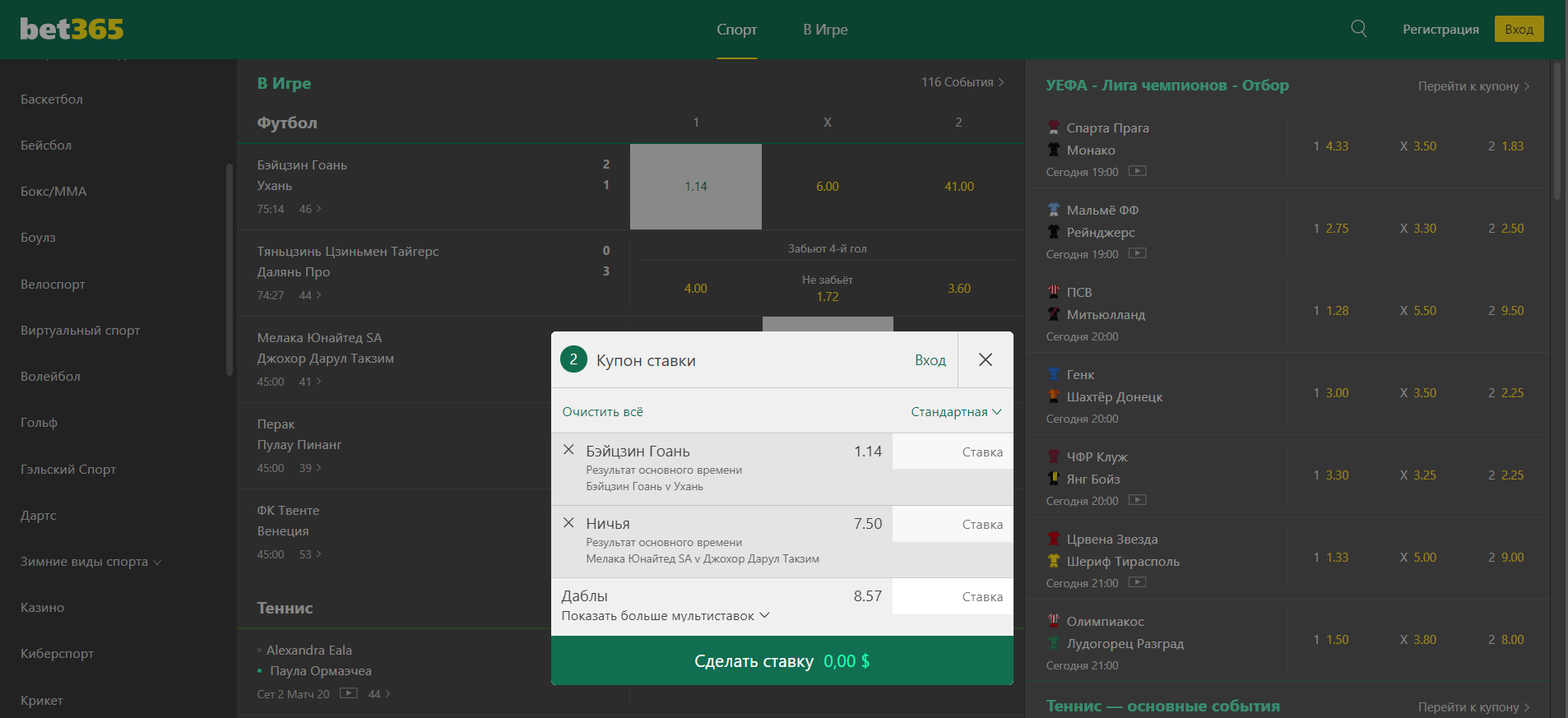Expand the 44 markets for Тяньцзинь match
This screenshot has width=1568, height=718.
tap(310, 295)
